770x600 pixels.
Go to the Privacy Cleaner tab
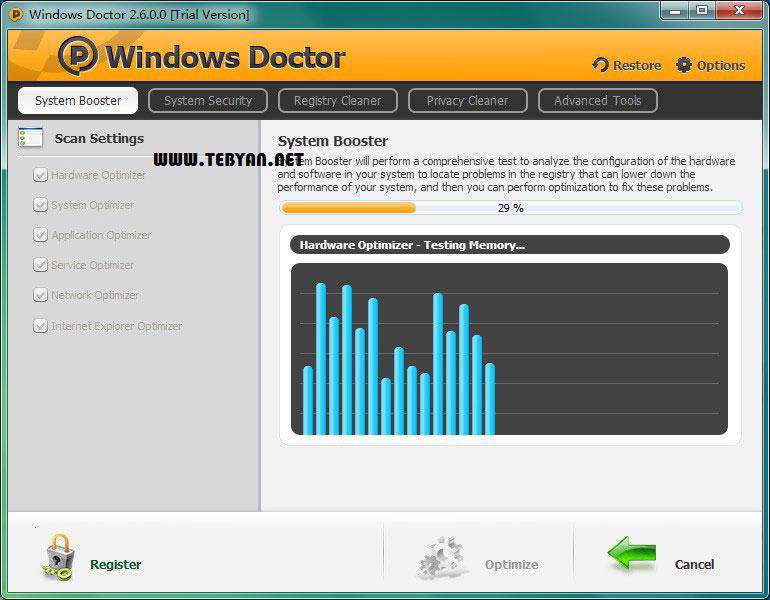pos(468,101)
